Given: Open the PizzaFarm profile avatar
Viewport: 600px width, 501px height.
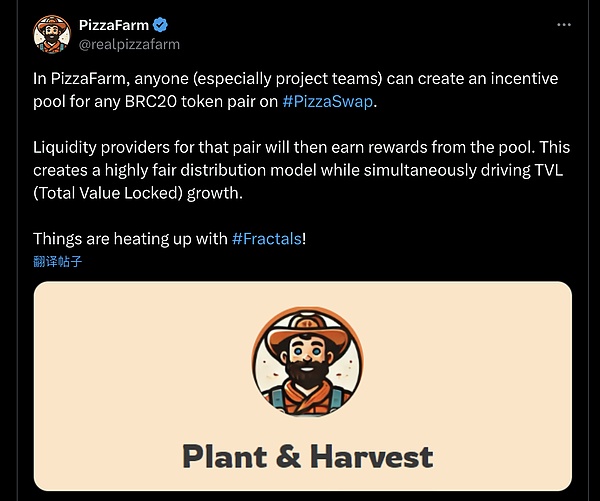Looking at the screenshot, I should pos(53,33).
